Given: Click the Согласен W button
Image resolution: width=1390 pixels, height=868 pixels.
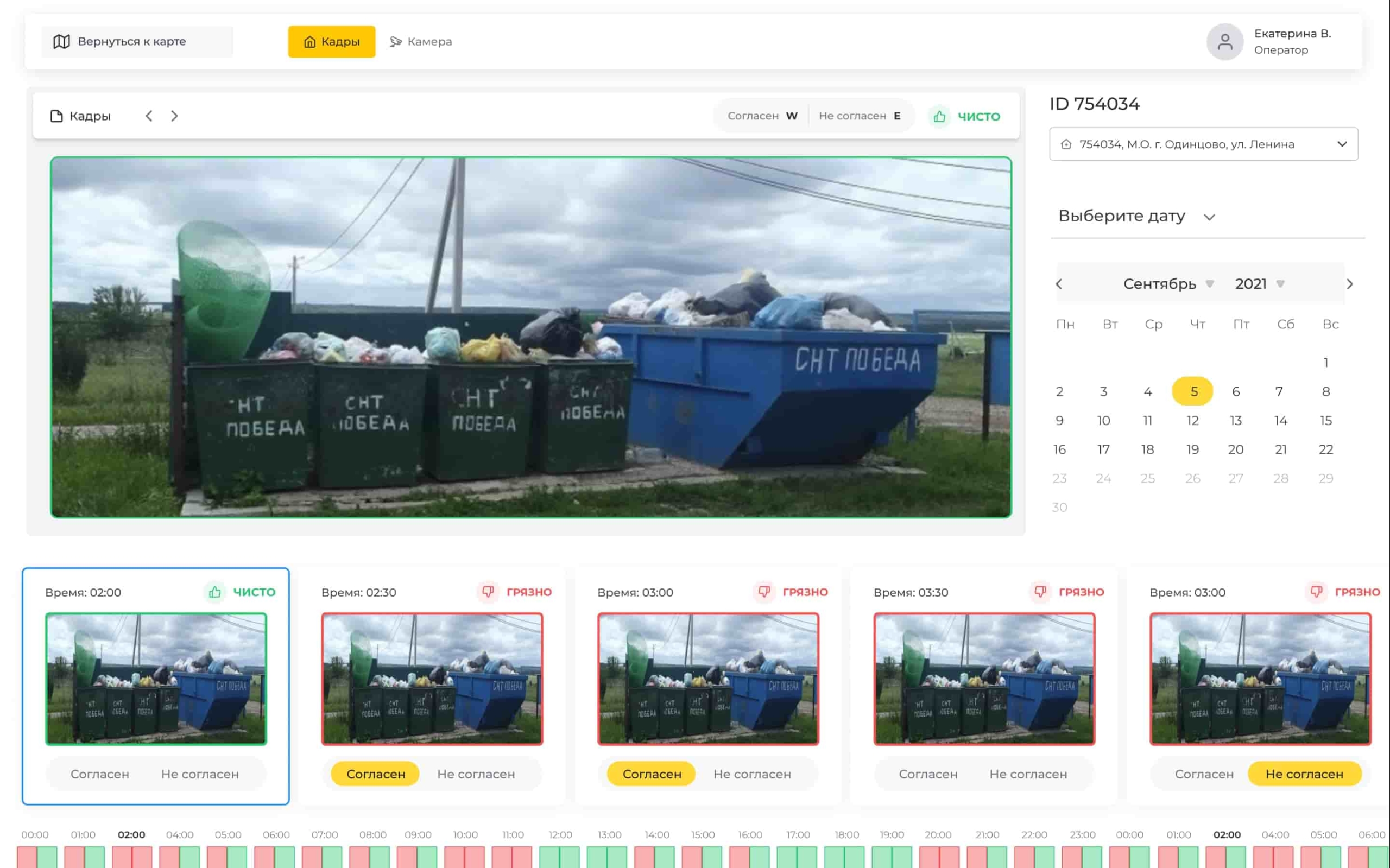Looking at the screenshot, I should pos(762,116).
